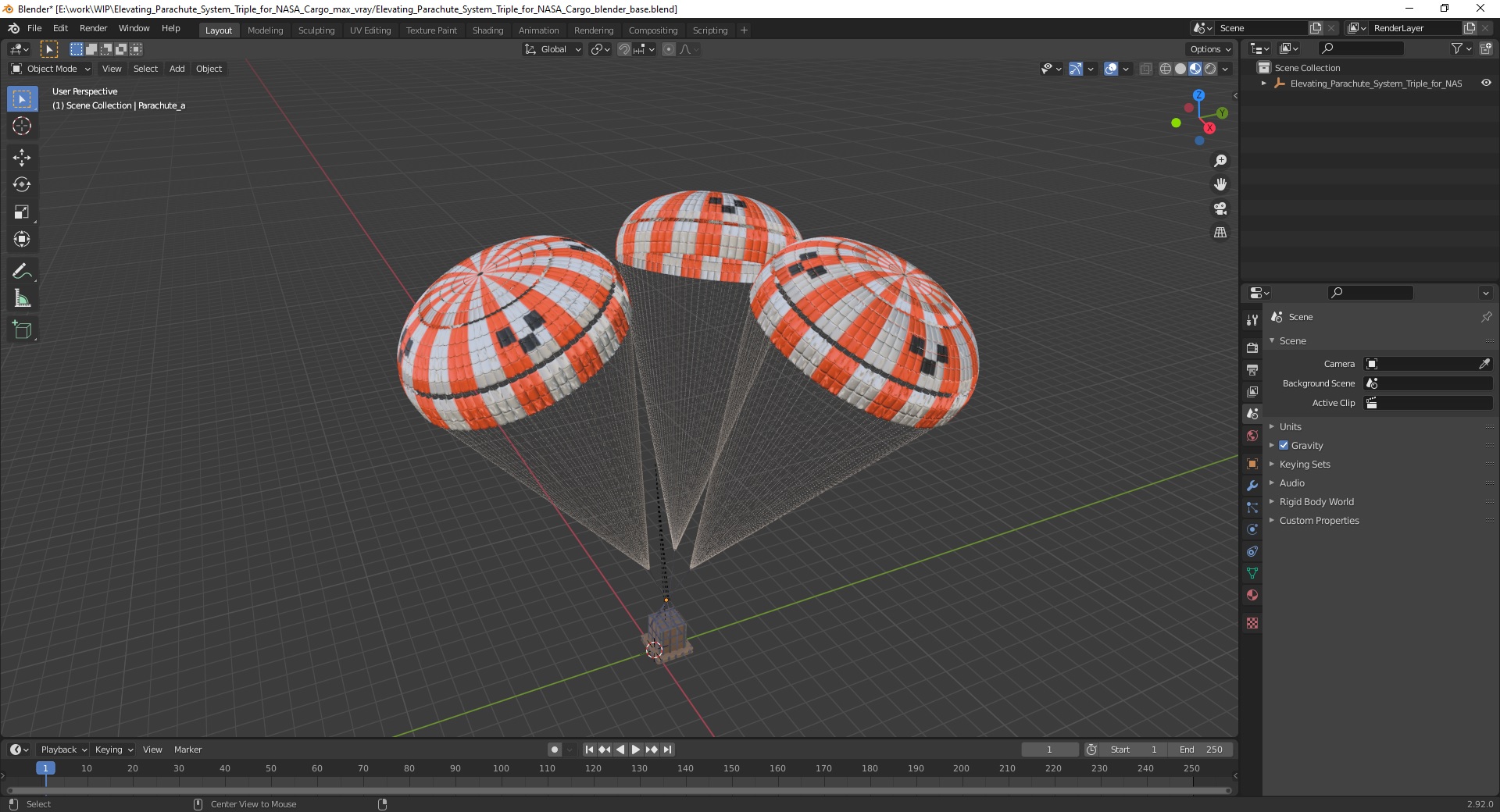This screenshot has height=812, width=1500.
Task: Toggle camera view icon
Action: coord(1220,208)
